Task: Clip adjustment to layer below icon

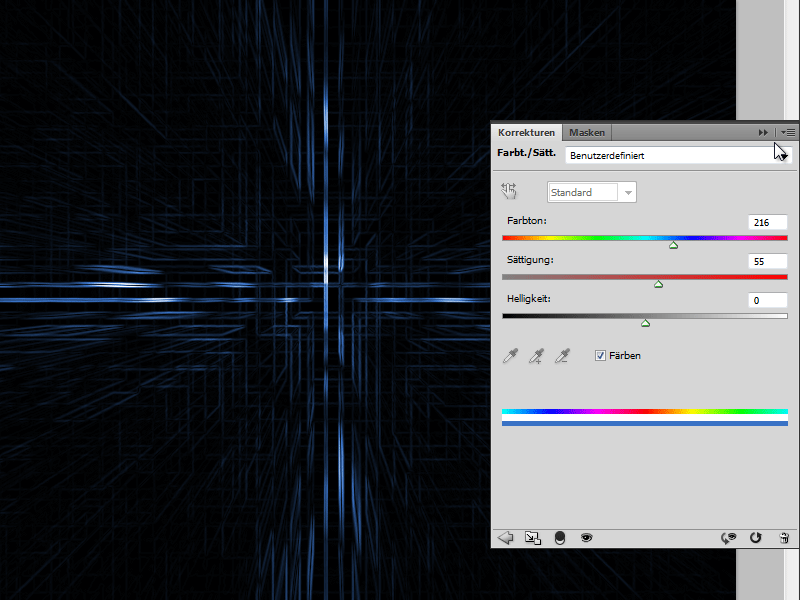Action: click(560, 538)
